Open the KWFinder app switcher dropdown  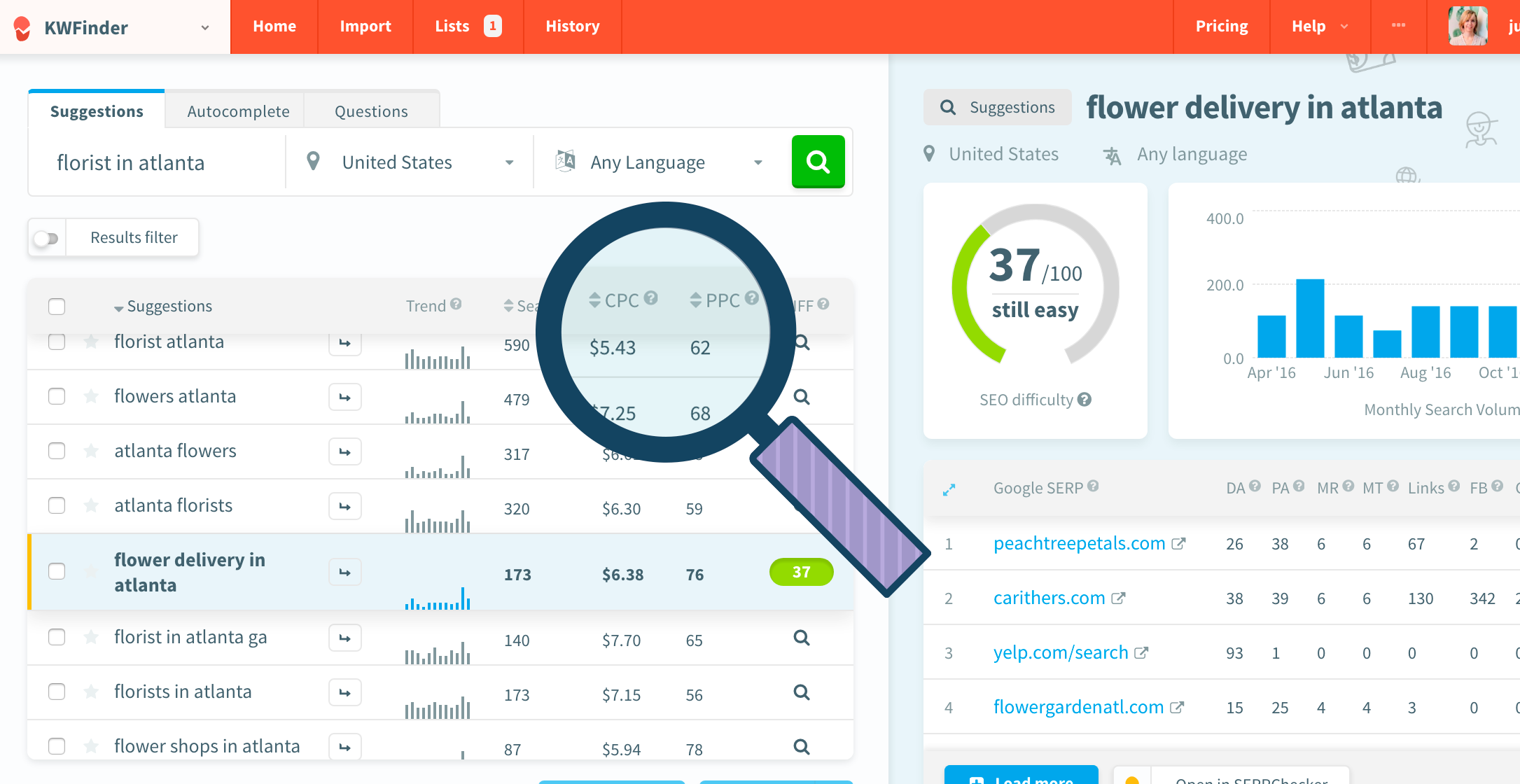point(205,28)
